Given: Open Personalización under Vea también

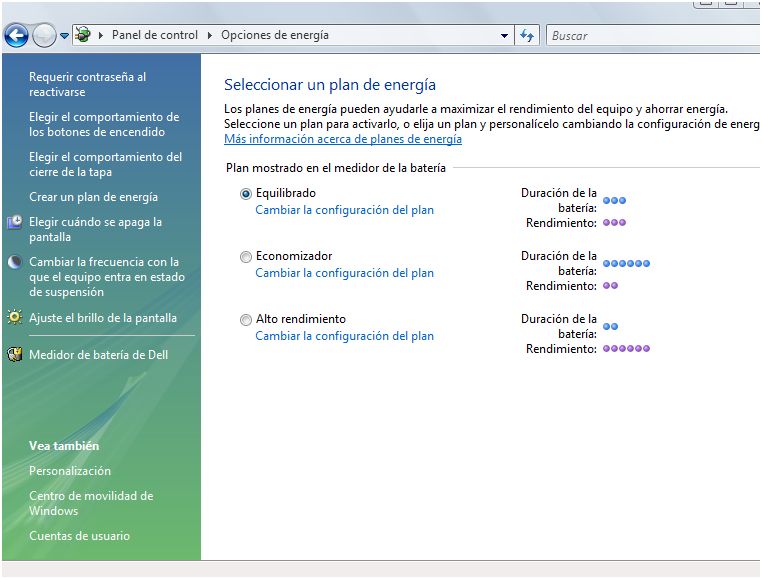Looking at the screenshot, I should pyautogui.click(x=70, y=471).
